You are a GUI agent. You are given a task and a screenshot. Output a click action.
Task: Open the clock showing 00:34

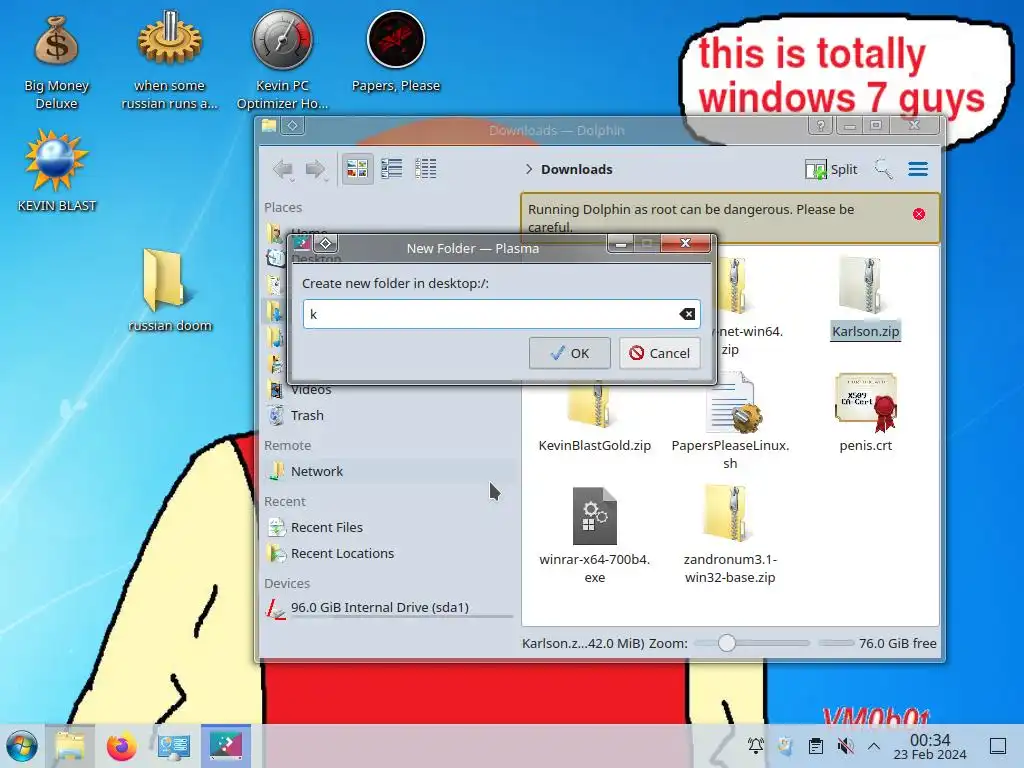pyautogui.click(x=930, y=746)
